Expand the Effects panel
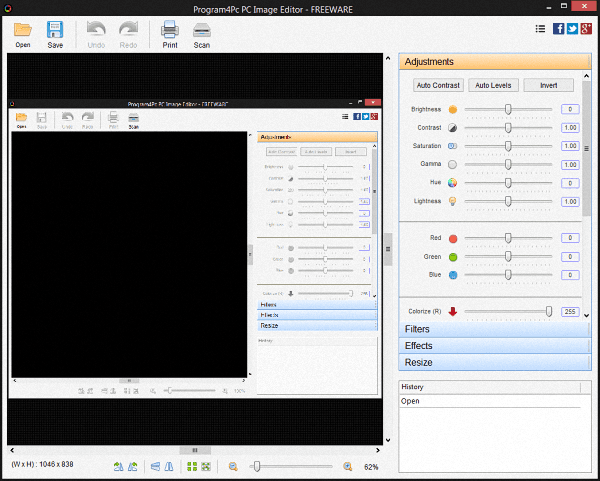The height and width of the screenshot is (481, 600). [495, 346]
